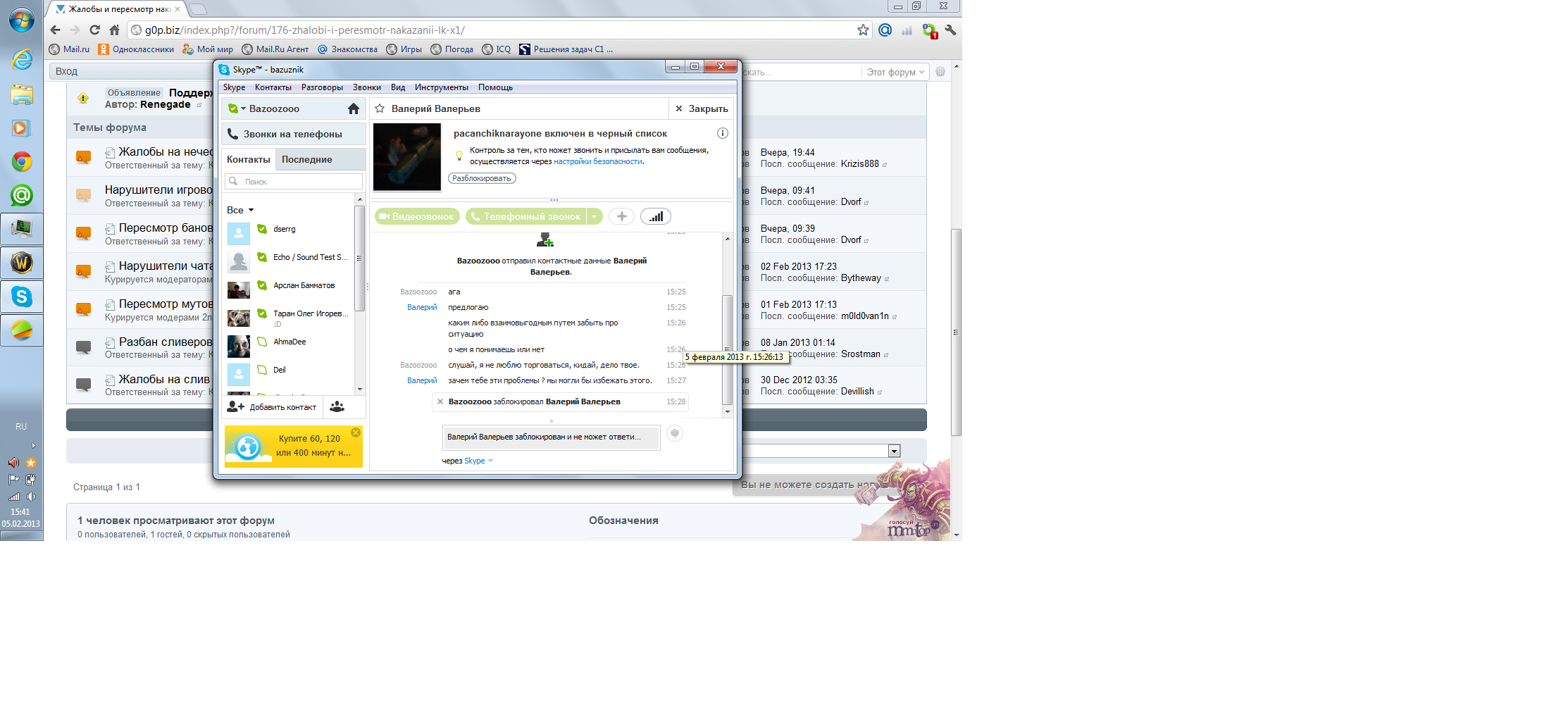Open a new browser tab

click(x=198, y=9)
